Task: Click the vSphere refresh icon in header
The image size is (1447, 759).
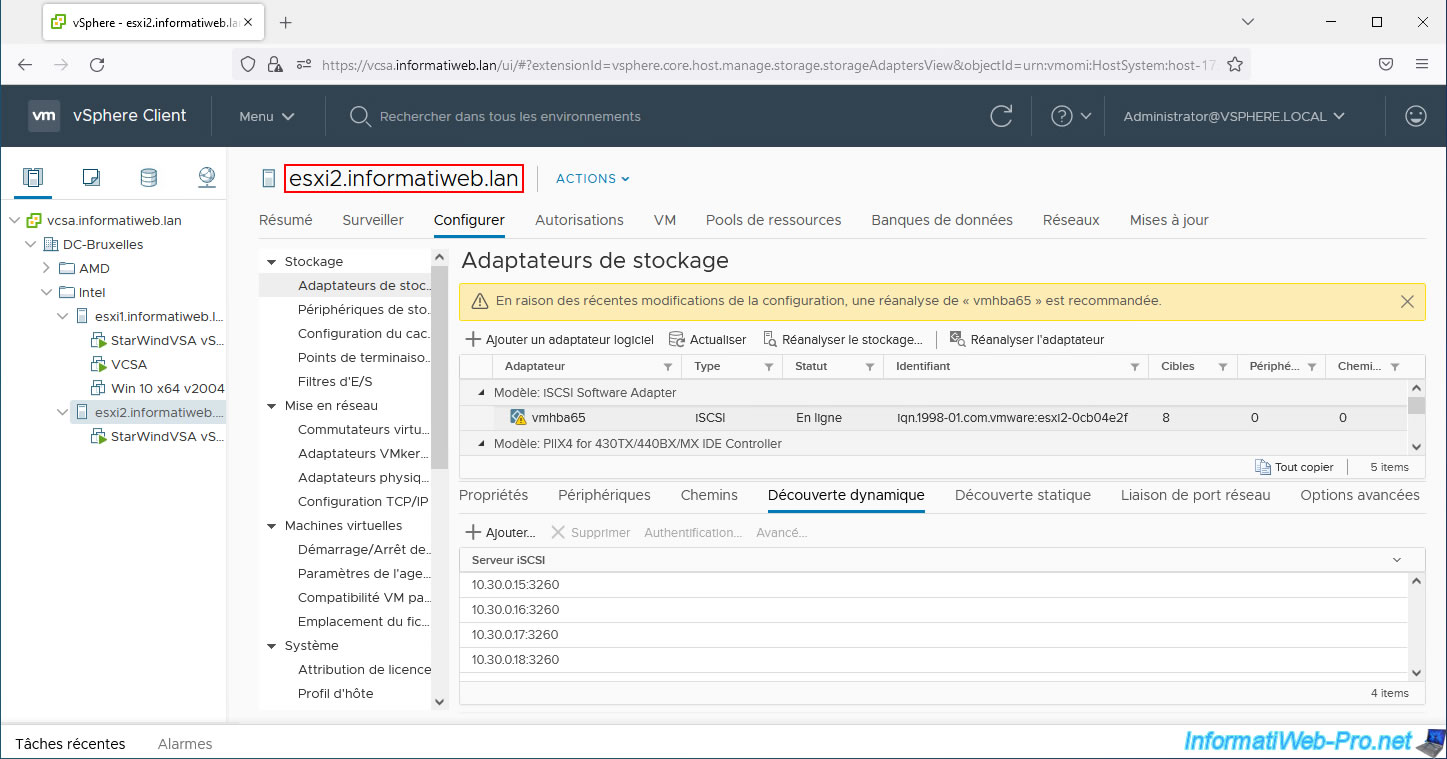Action: [1001, 116]
